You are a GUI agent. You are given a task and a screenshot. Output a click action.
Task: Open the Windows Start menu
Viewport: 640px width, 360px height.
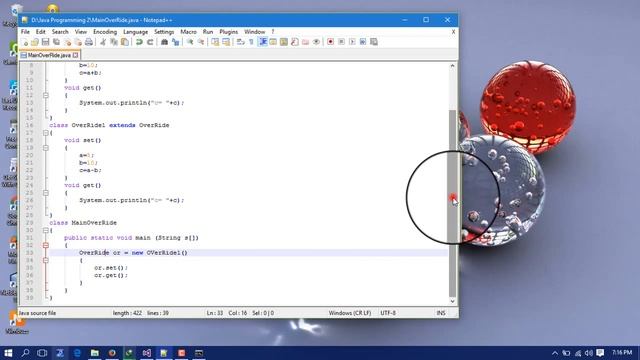point(8,353)
